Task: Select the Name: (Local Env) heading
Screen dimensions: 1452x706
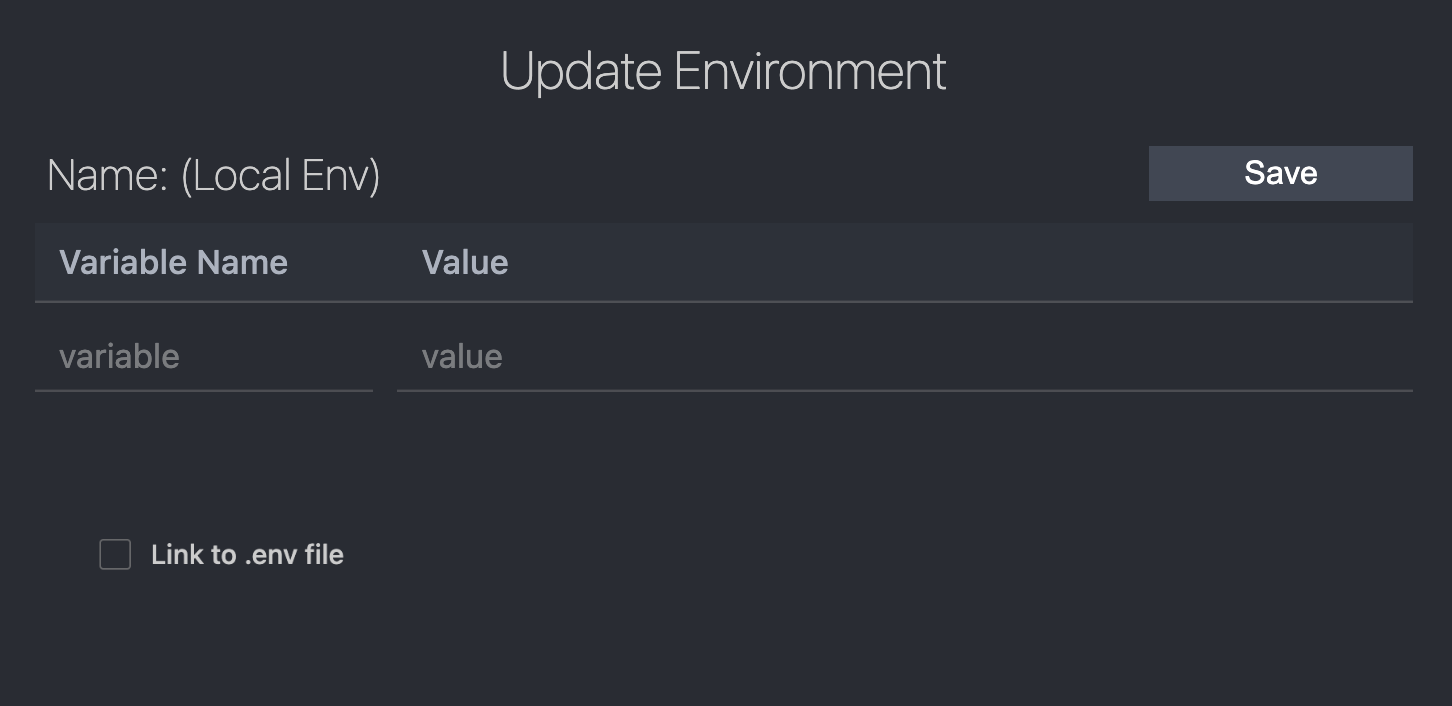Action: pos(212,174)
